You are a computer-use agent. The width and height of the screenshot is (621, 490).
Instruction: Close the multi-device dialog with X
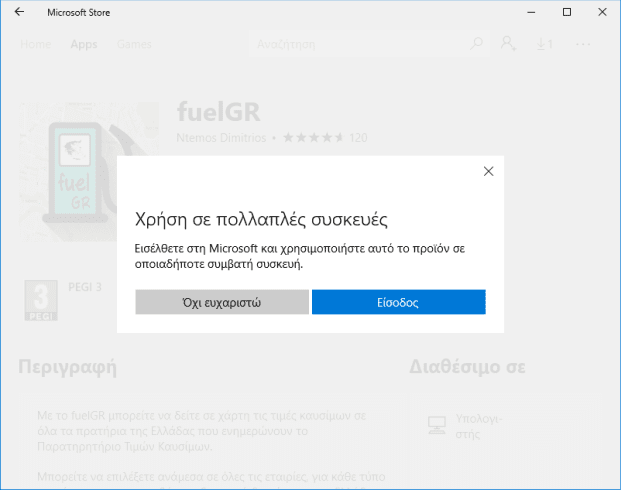(488, 171)
